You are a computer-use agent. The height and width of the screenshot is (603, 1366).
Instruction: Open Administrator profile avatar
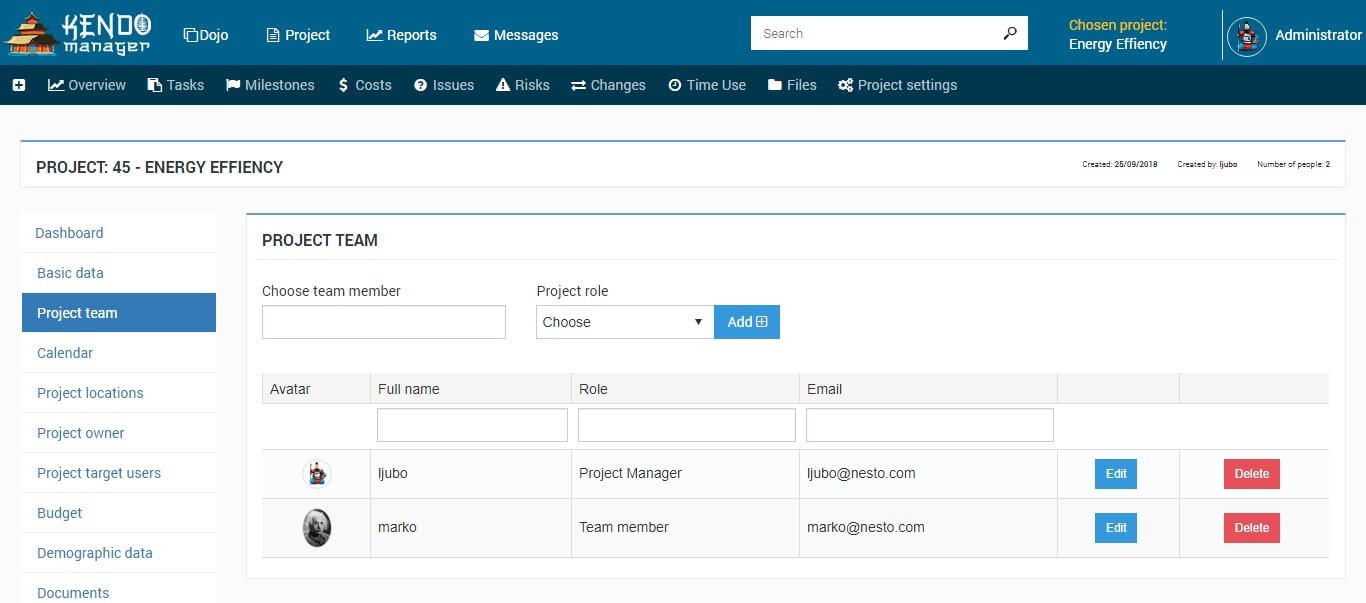[x=1246, y=35]
